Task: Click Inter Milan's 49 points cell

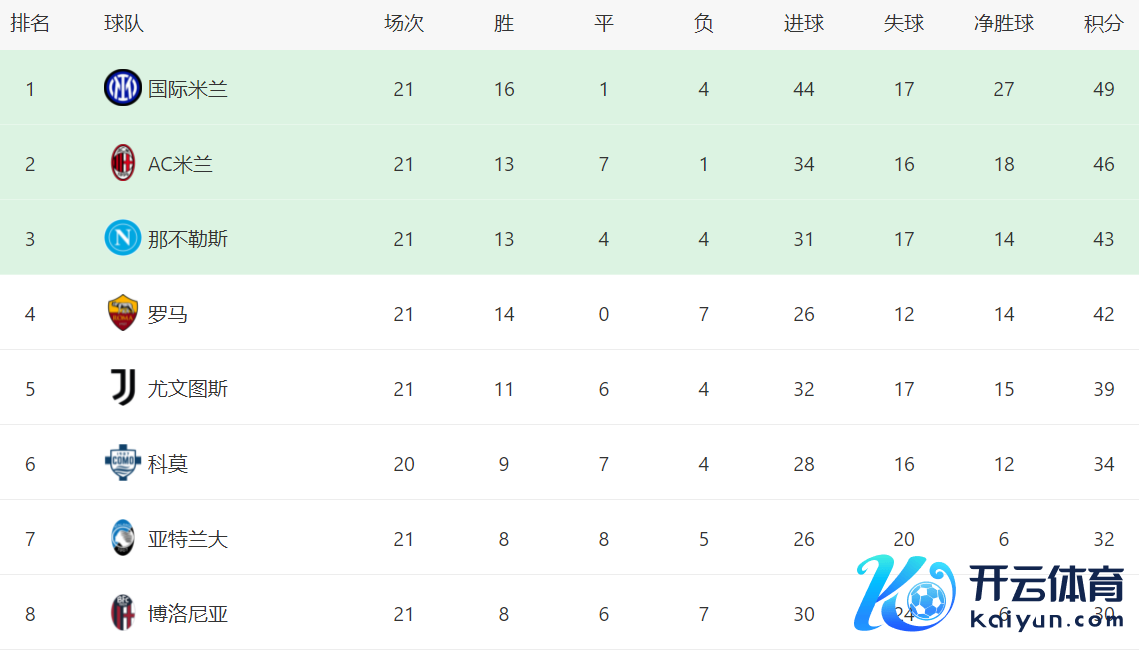Action: point(1103,89)
